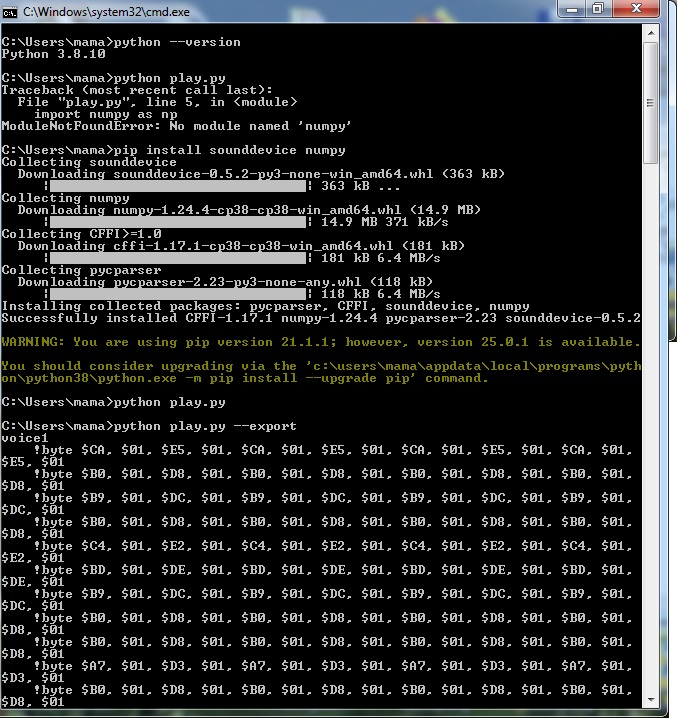Screen dimensions: 677x718
Task: Click the sounddevice-0.5.2 whl download line
Action: pos(261,174)
